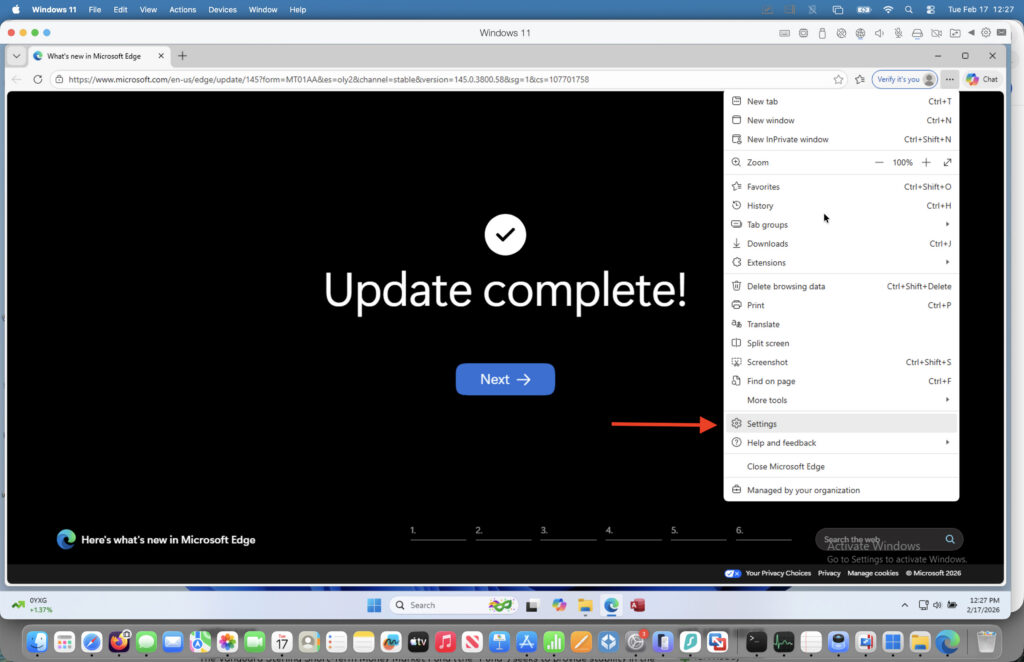The height and width of the screenshot is (662, 1024).
Task: Open the Manage cookies link
Action: (x=872, y=573)
